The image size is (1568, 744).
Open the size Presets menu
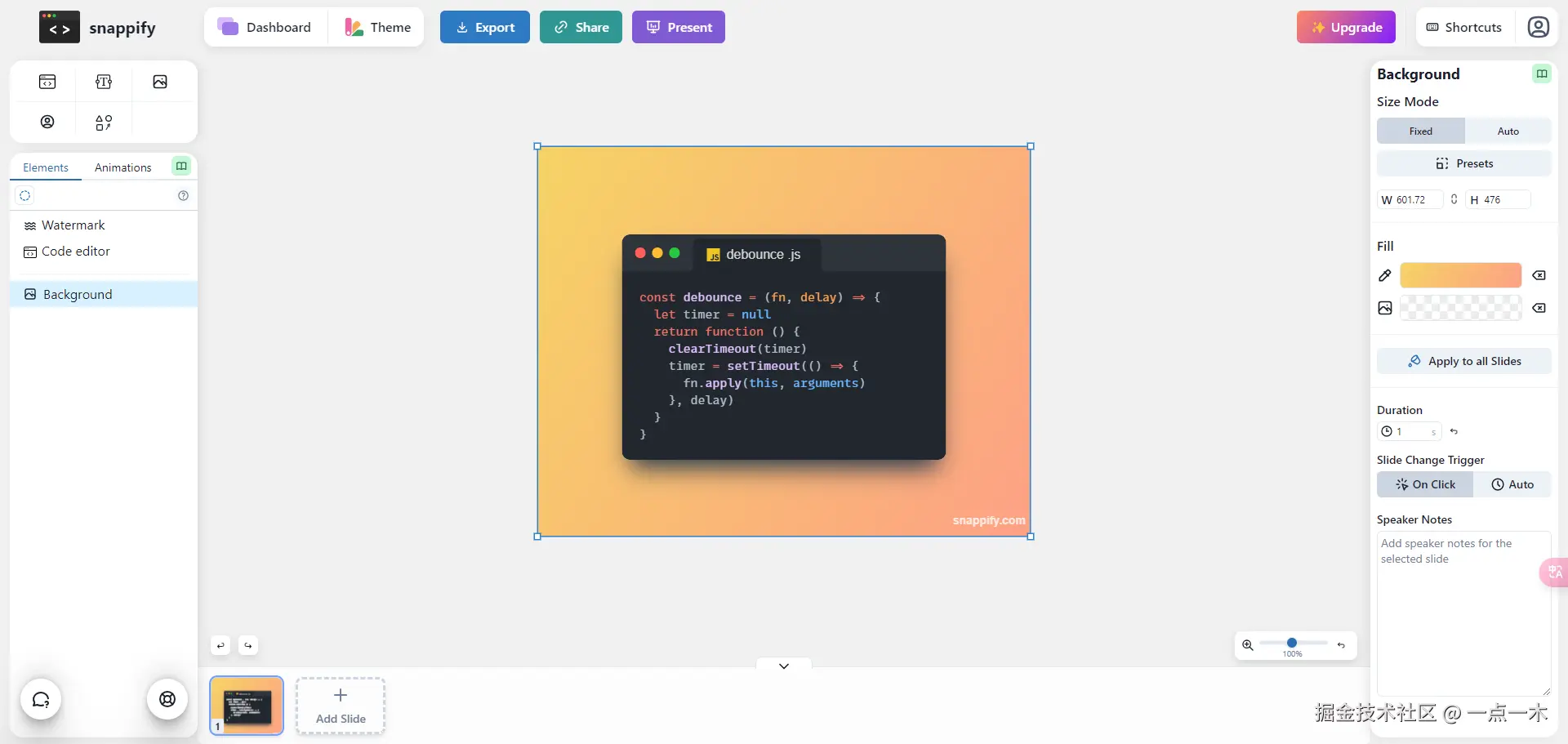pyautogui.click(x=1464, y=163)
